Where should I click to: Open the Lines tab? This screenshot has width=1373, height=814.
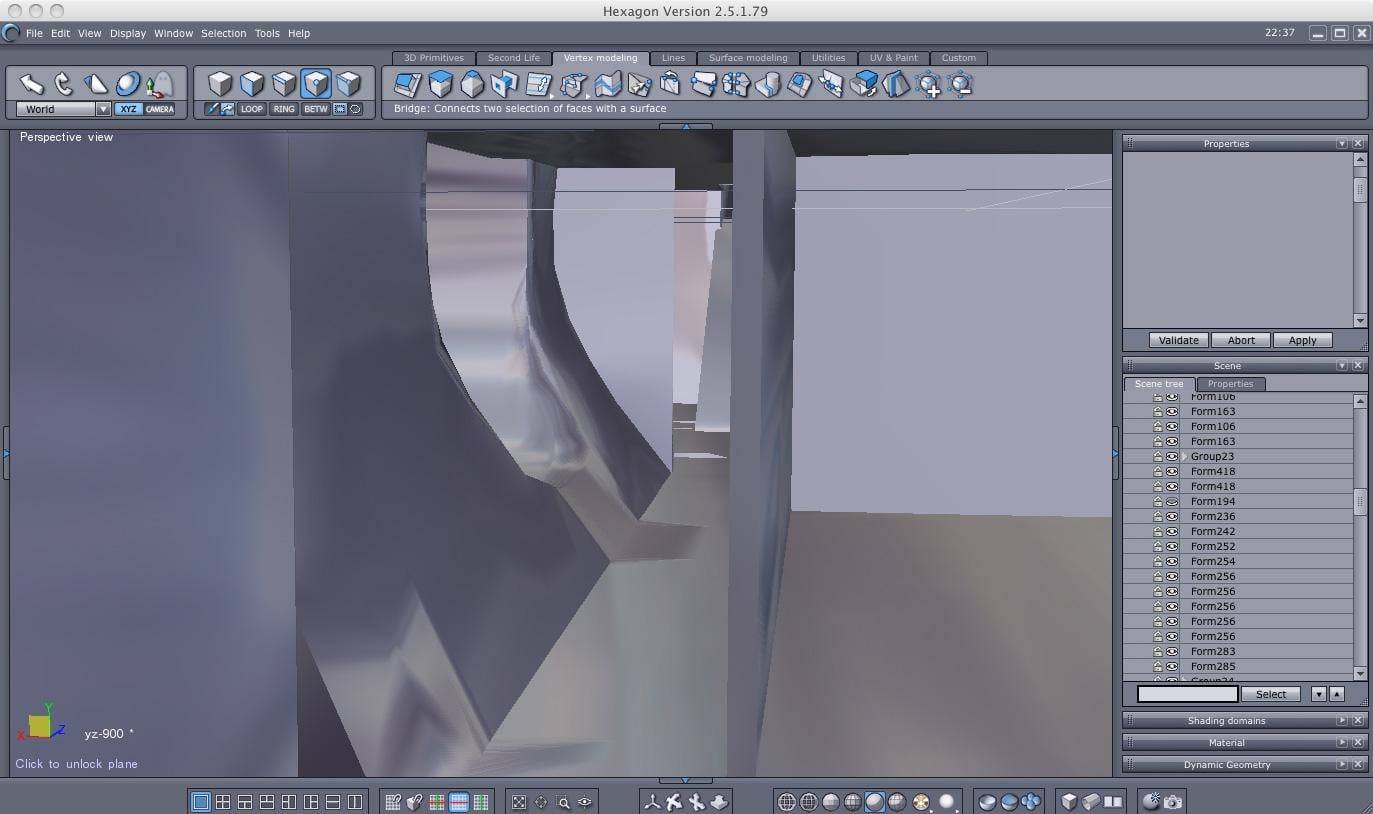coord(673,58)
